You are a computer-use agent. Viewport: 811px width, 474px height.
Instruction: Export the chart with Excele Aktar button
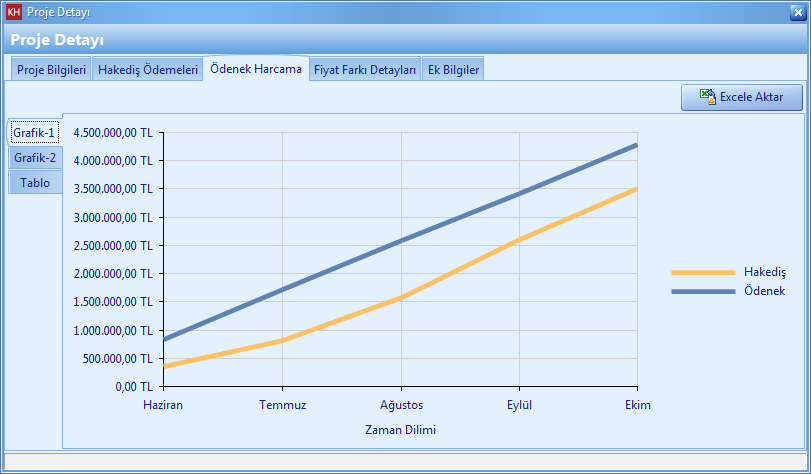click(x=741, y=97)
